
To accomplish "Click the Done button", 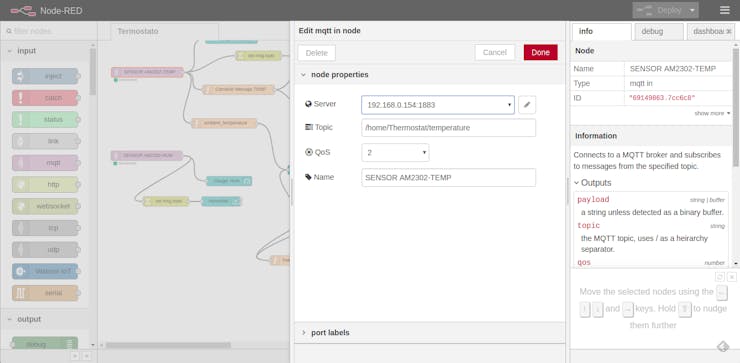I will pyautogui.click(x=540, y=52).
